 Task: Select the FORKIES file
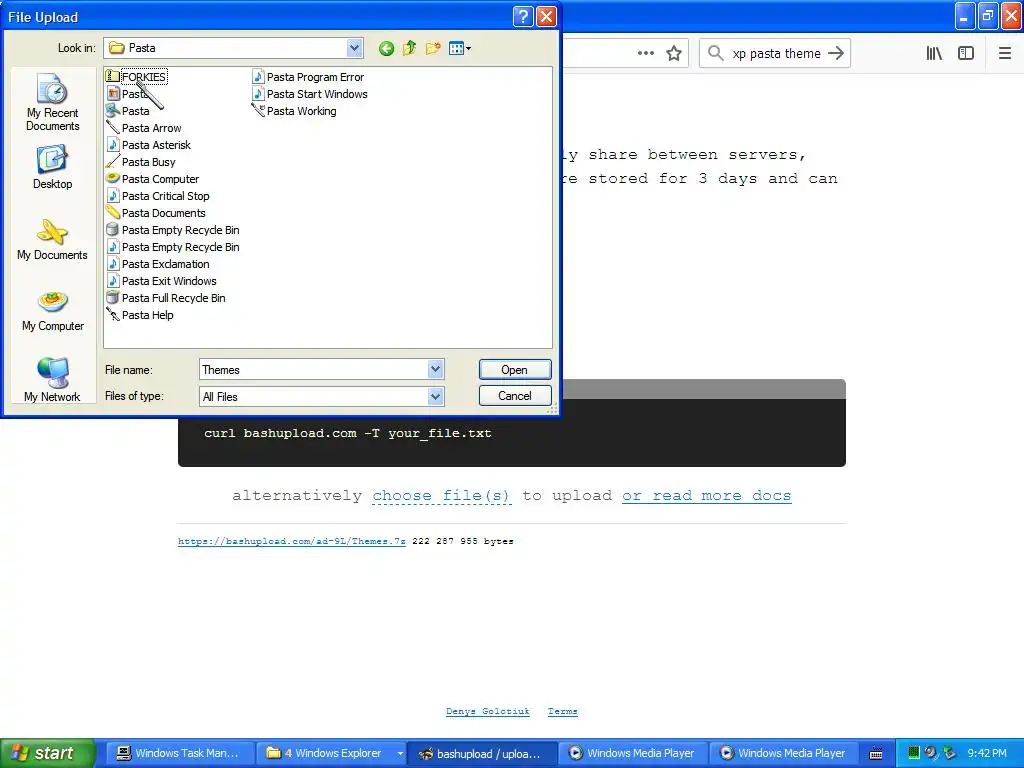pos(136,77)
